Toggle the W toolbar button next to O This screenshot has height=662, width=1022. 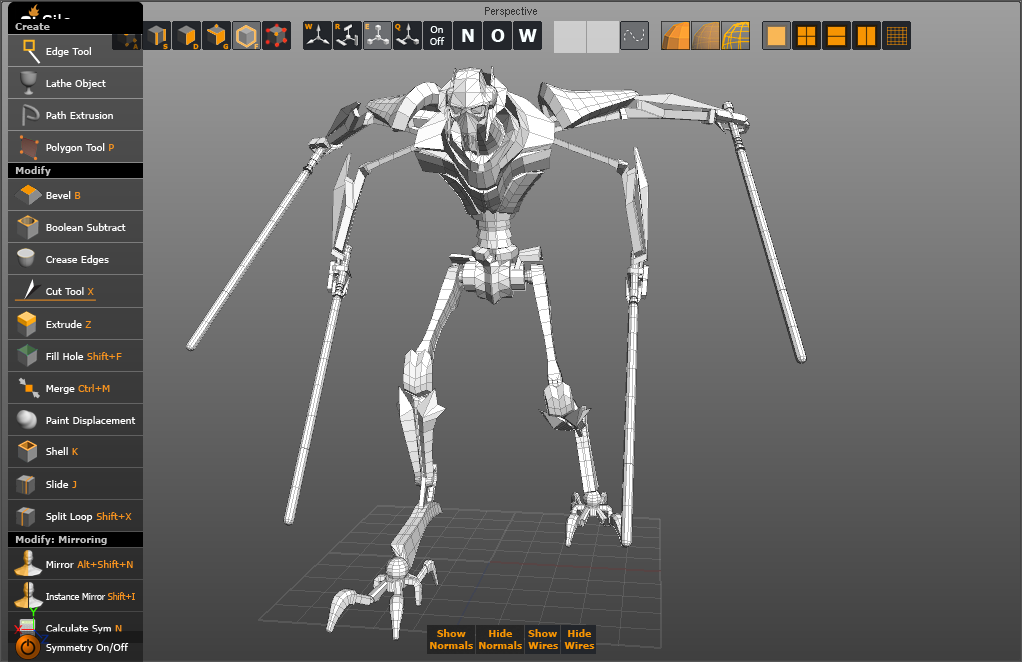tap(528, 35)
